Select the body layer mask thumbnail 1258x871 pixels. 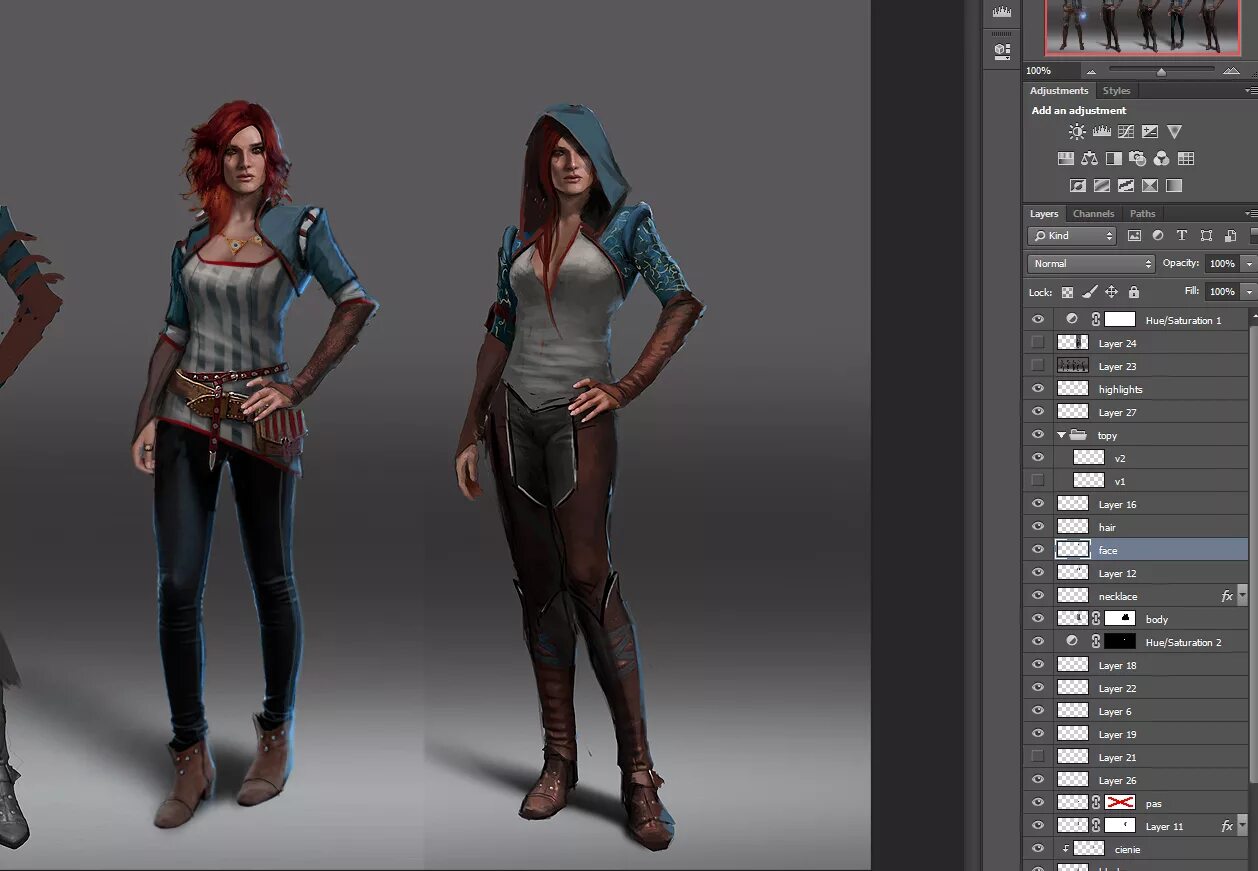pos(1120,619)
